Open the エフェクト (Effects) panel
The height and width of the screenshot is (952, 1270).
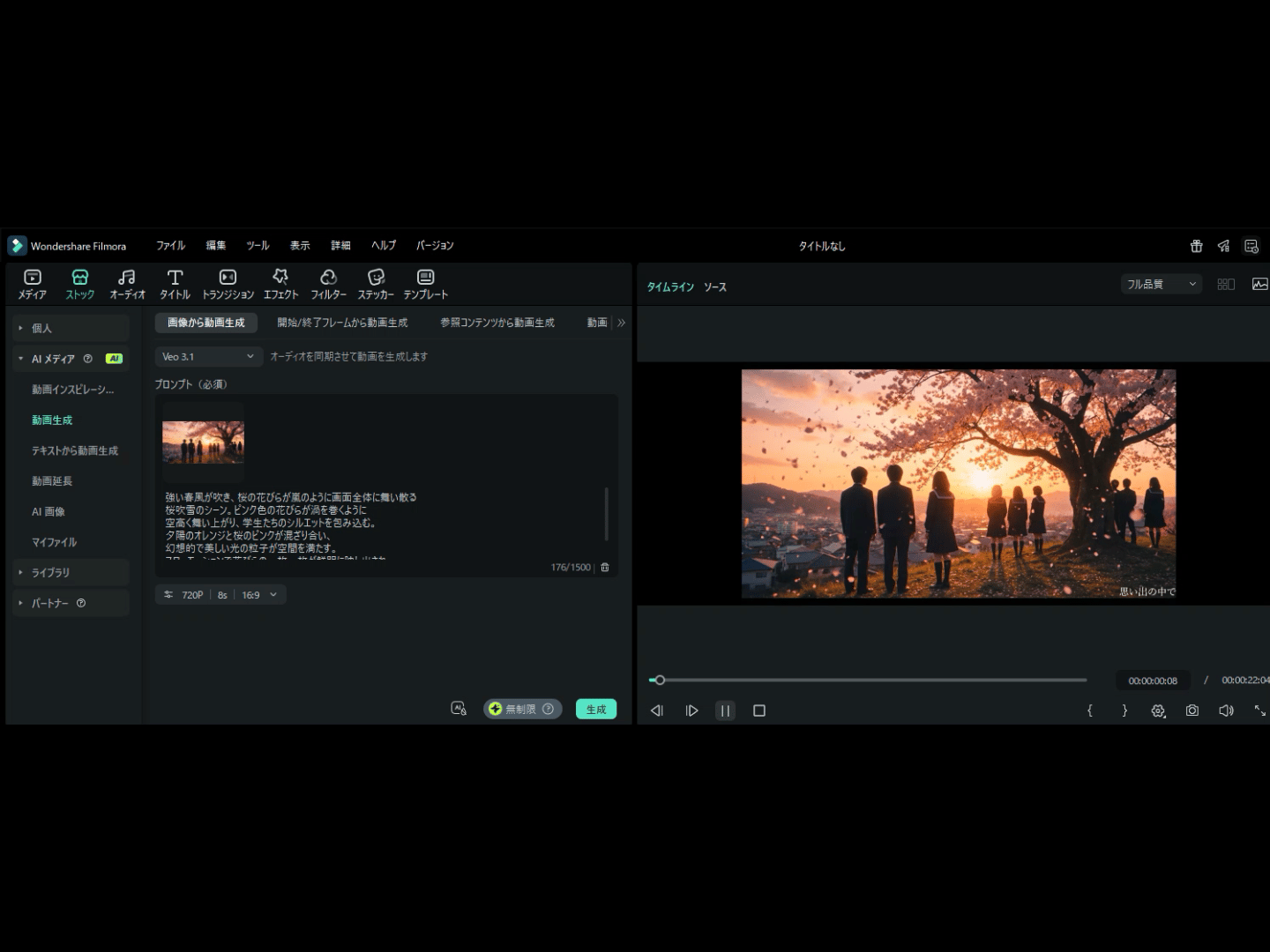(x=280, y=284)
